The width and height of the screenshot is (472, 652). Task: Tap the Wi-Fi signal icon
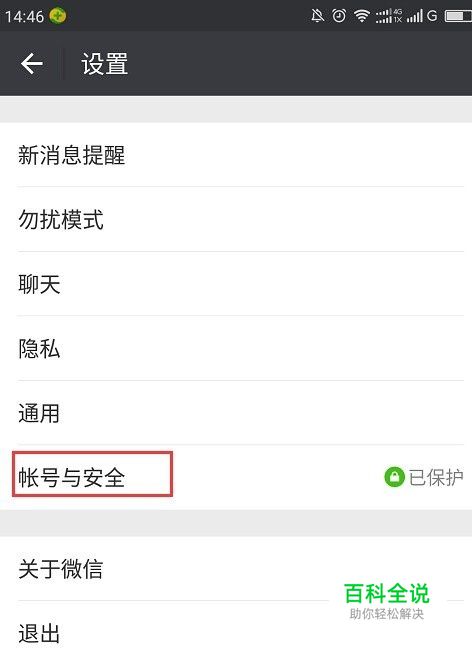(362, 16)
